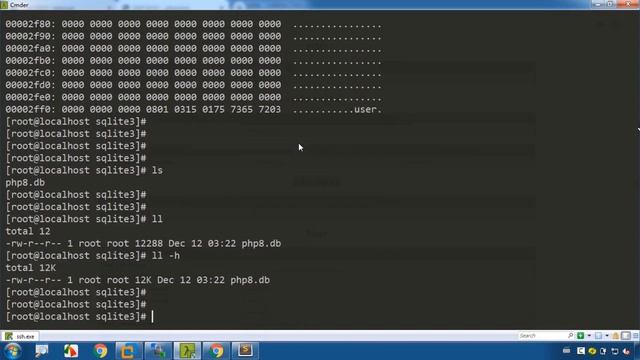Click the active prompt line at cursor
Image resolution: width=640 pixels, height=360 pixels.
(x=80, y=317)
